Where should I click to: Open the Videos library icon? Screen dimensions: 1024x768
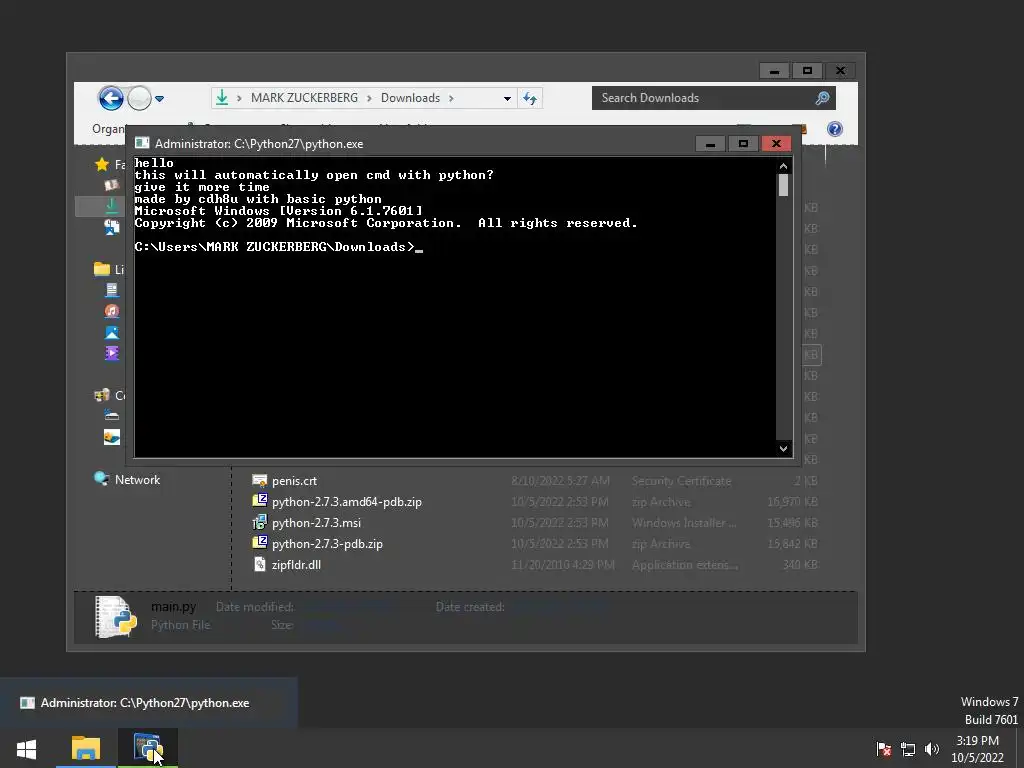pyautogui.click(x=112, y=353)
